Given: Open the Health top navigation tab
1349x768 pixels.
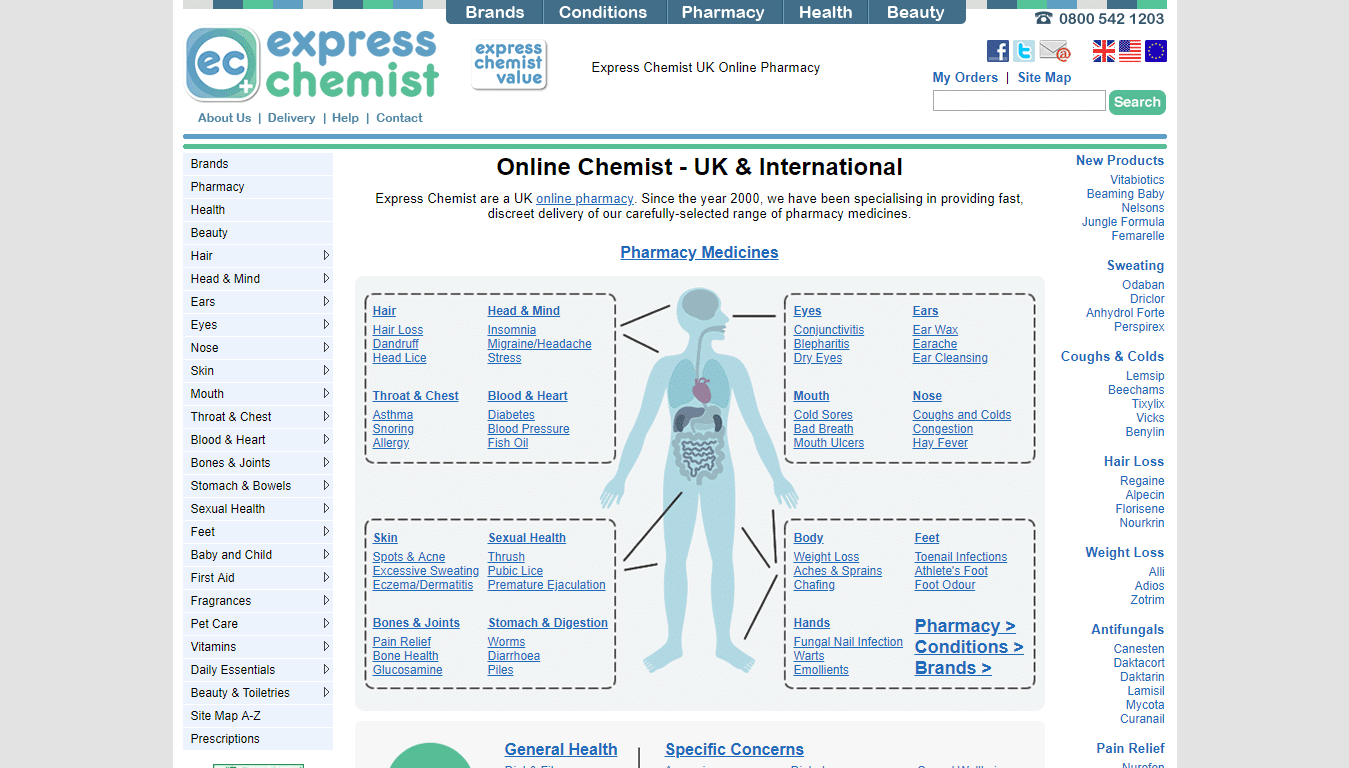Looking at the screenshot, I should point(826,12).
